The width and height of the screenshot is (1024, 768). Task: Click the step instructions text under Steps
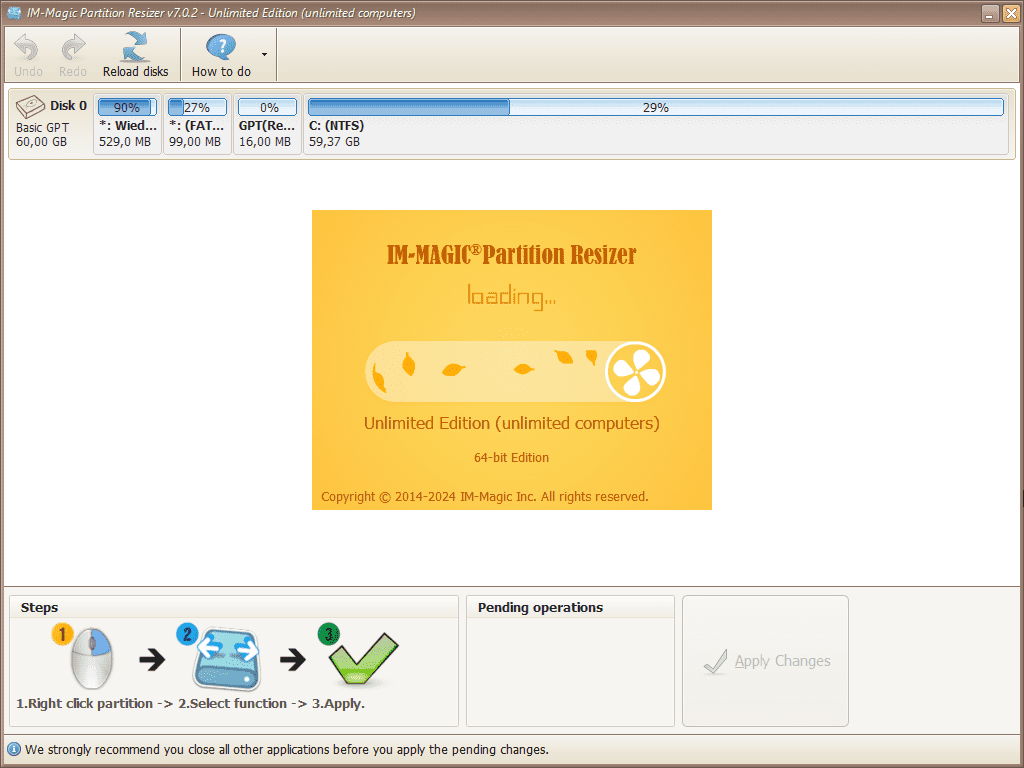191,703
